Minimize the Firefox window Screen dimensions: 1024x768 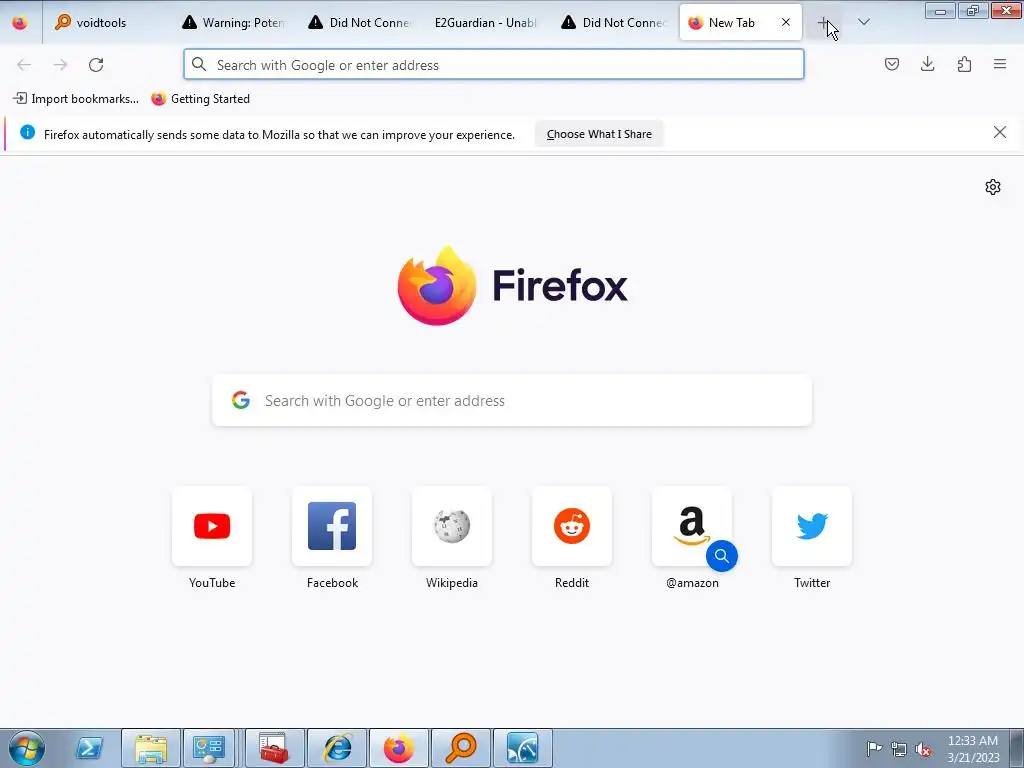[x=940, y=11]
